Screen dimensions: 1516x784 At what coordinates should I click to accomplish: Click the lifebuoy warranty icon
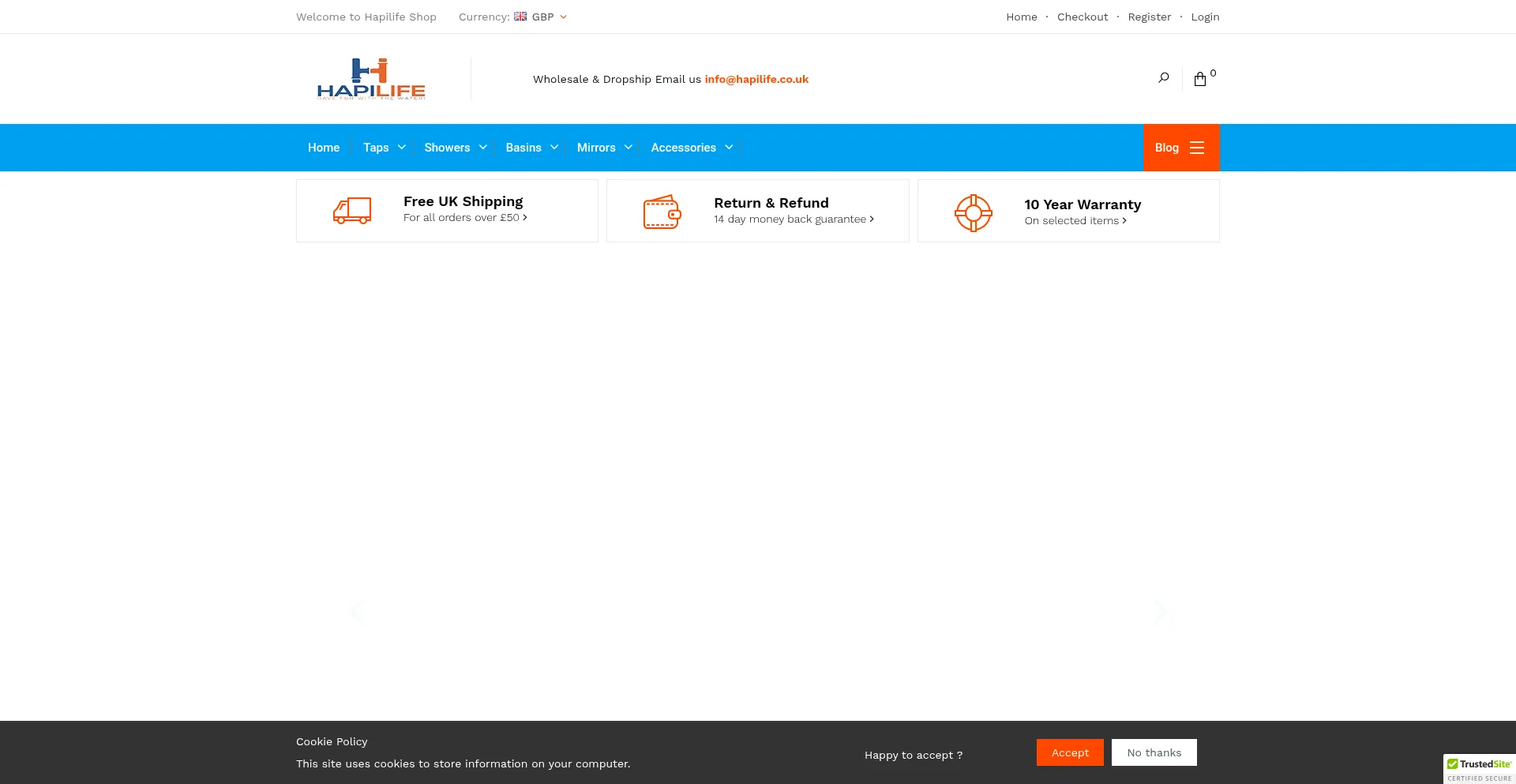click(973, 212)
